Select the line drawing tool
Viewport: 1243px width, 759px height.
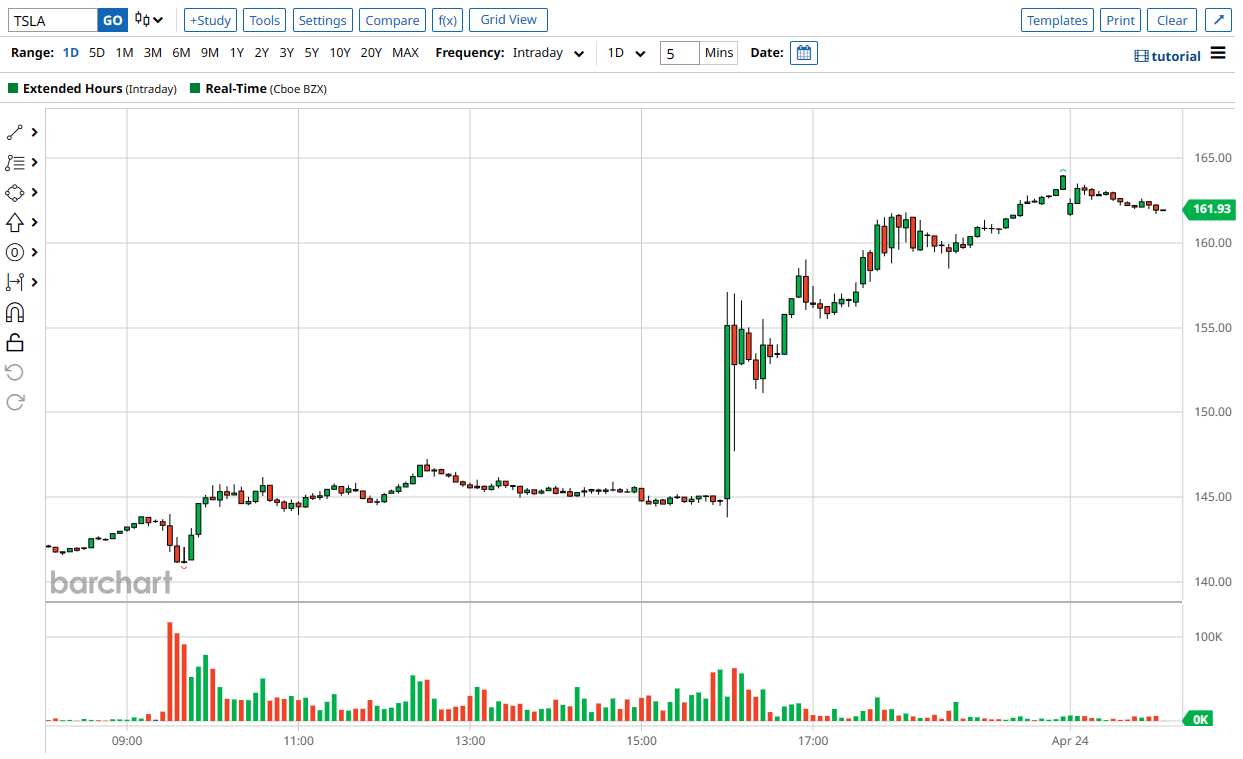click(14, 132)
